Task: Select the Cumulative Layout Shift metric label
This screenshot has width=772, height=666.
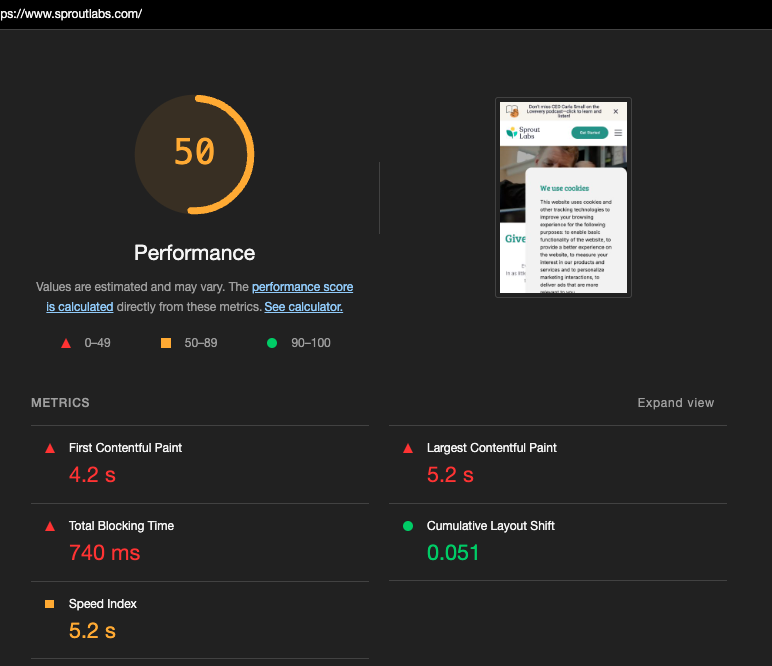Action: point(490,526)
